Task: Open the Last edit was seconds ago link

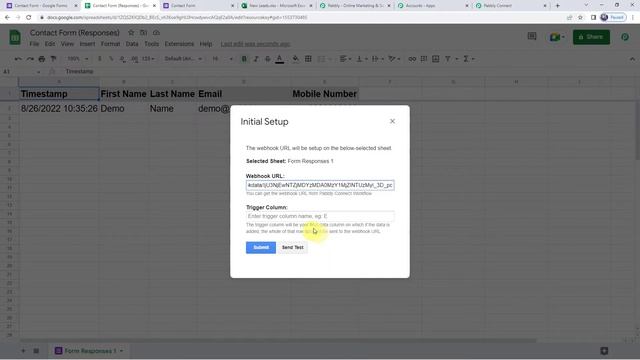Action: click(256, 44)
